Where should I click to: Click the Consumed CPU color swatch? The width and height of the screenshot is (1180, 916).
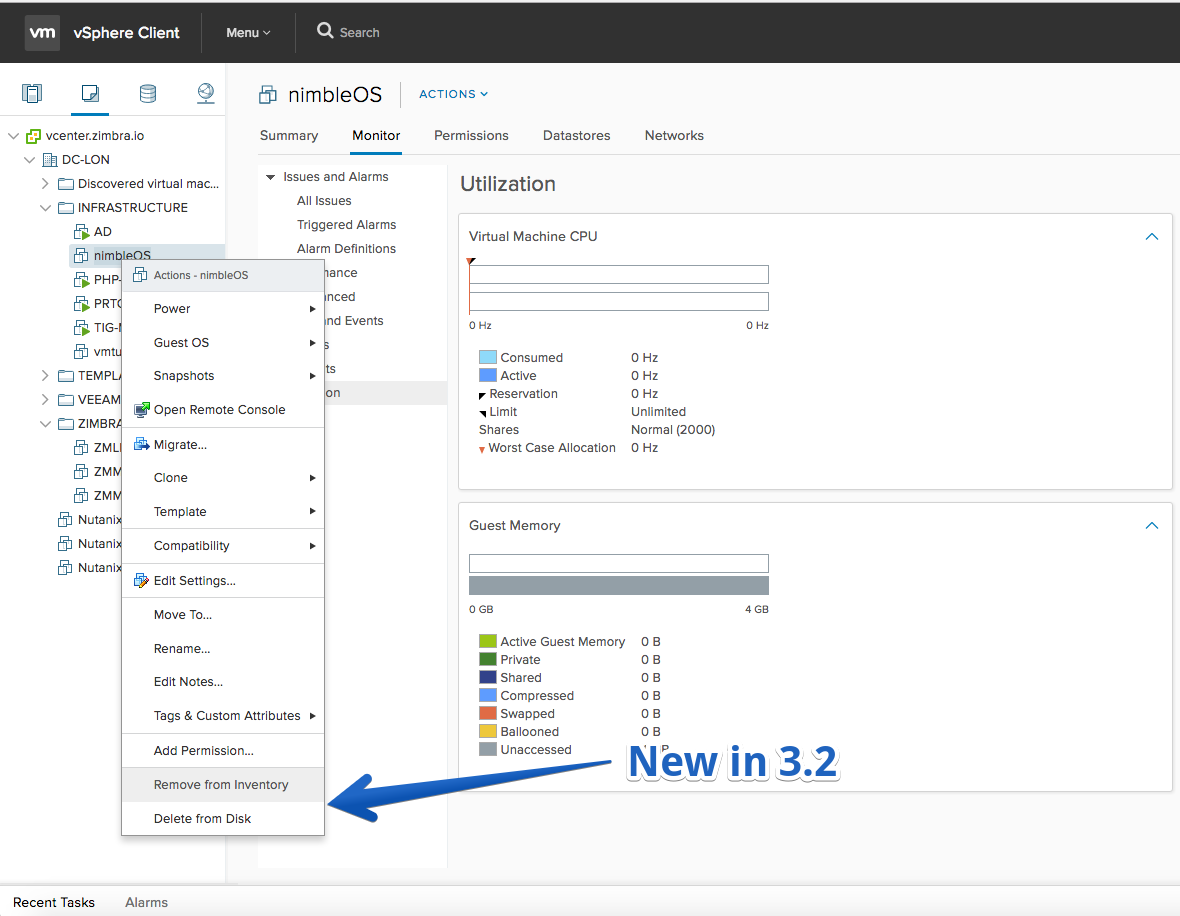[x=488, y=358]
